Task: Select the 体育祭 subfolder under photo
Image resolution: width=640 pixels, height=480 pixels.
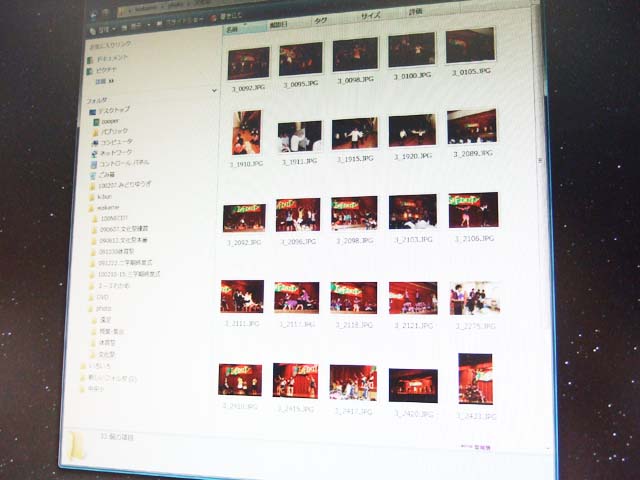Action: [104, 343]
